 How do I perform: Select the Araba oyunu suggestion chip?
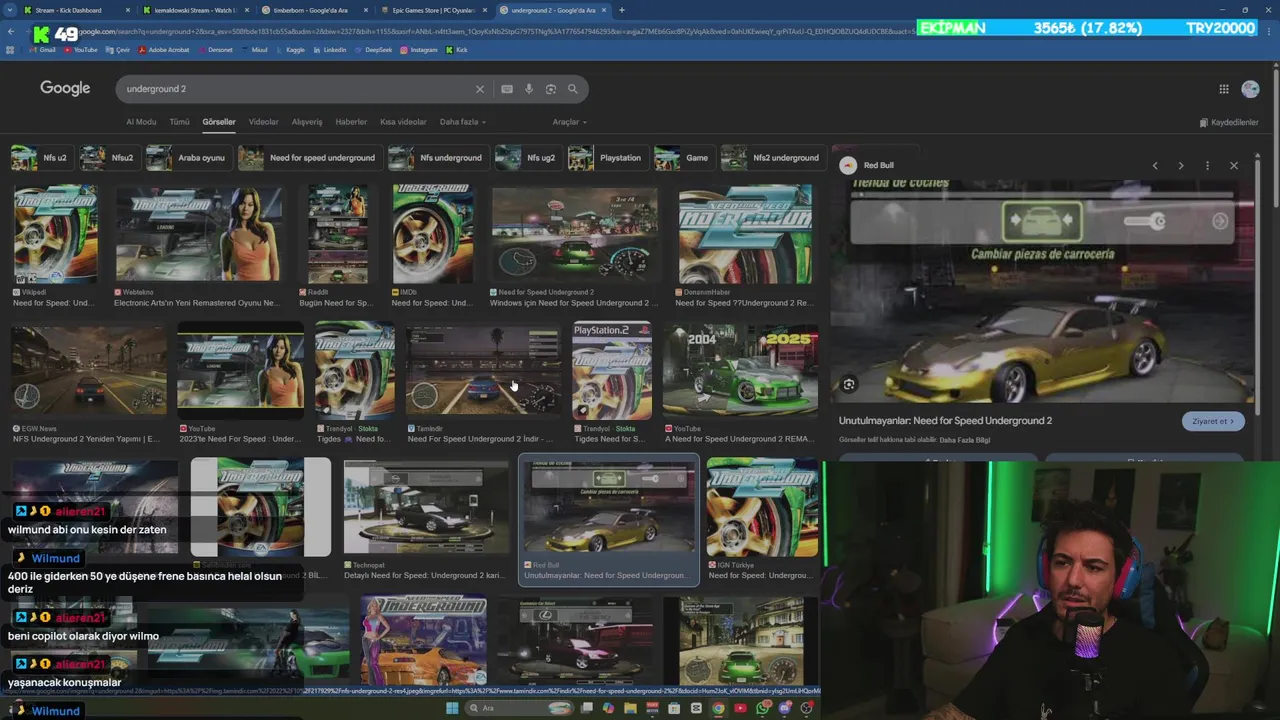coord(188,158)
